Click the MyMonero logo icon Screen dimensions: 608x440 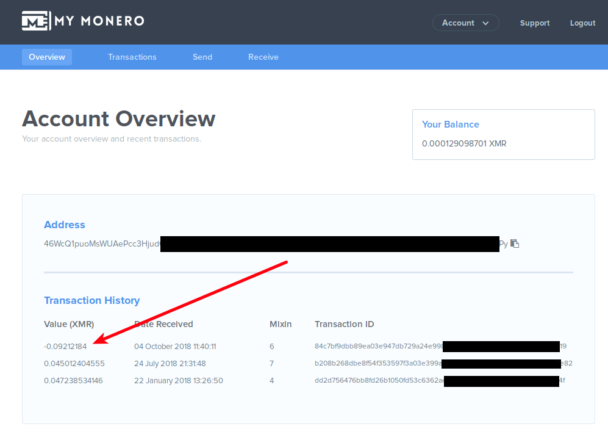(x=36, y=21)
